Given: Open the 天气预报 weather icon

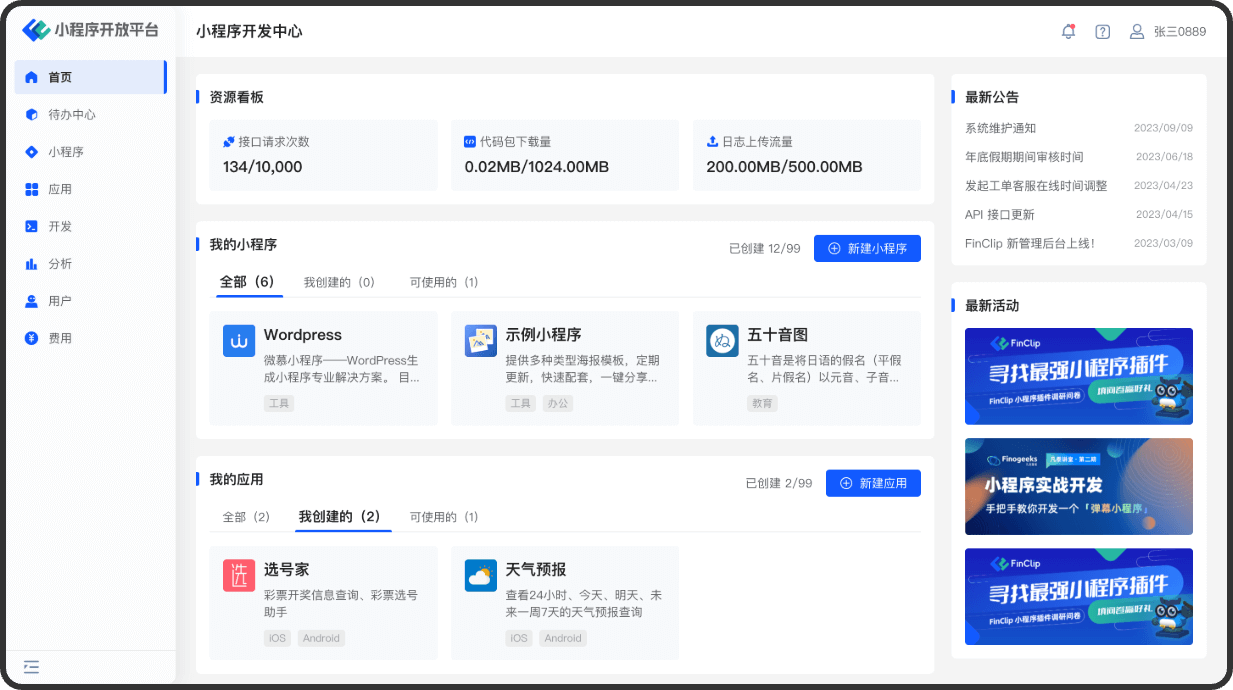Looking at the screenshot, I should 481,576.
